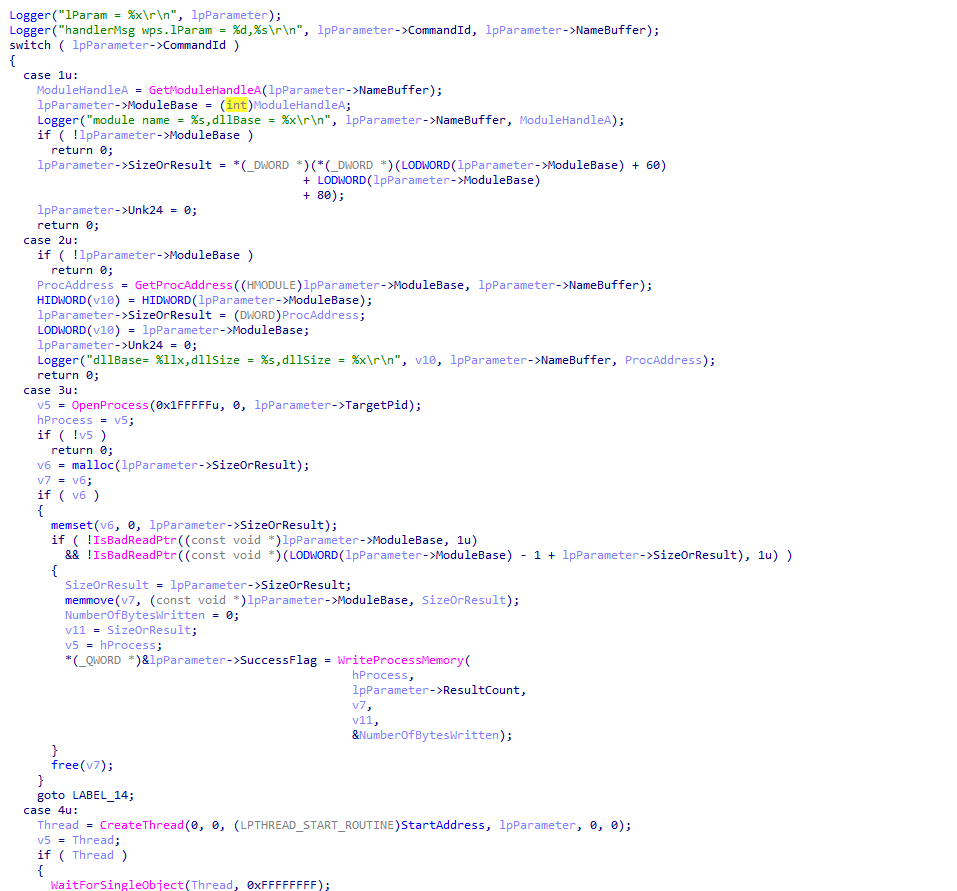
Task: Select the memset call
Action: coord(71,525)
